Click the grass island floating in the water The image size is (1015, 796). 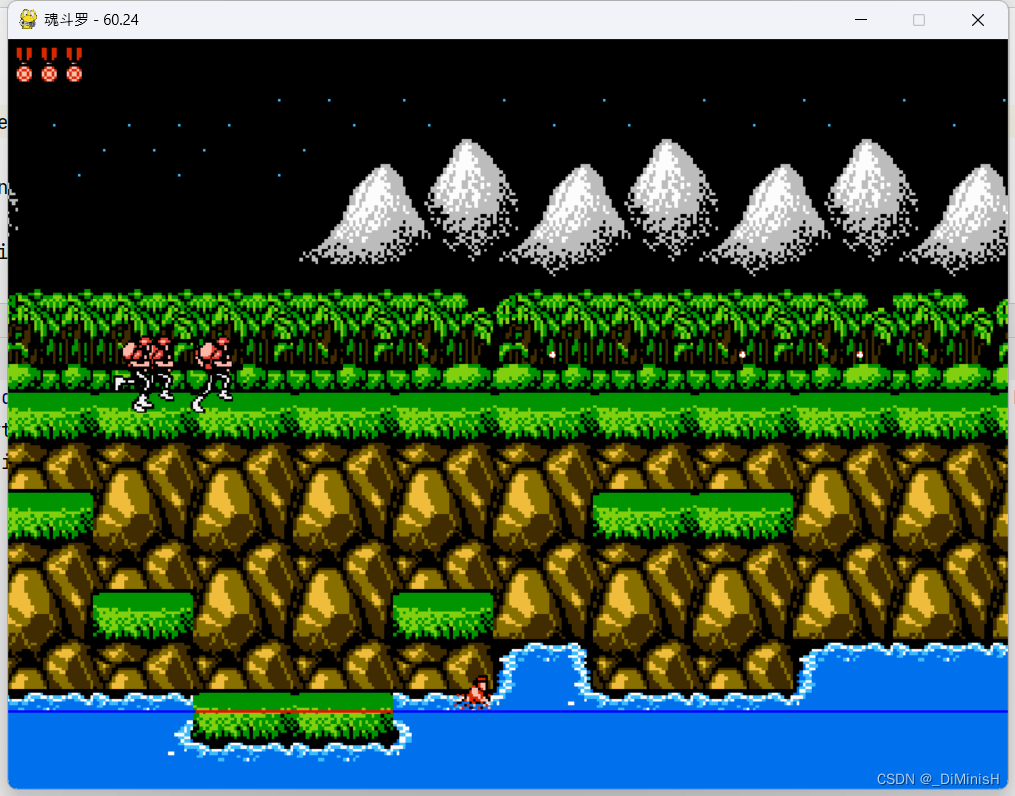coord(293,719)
